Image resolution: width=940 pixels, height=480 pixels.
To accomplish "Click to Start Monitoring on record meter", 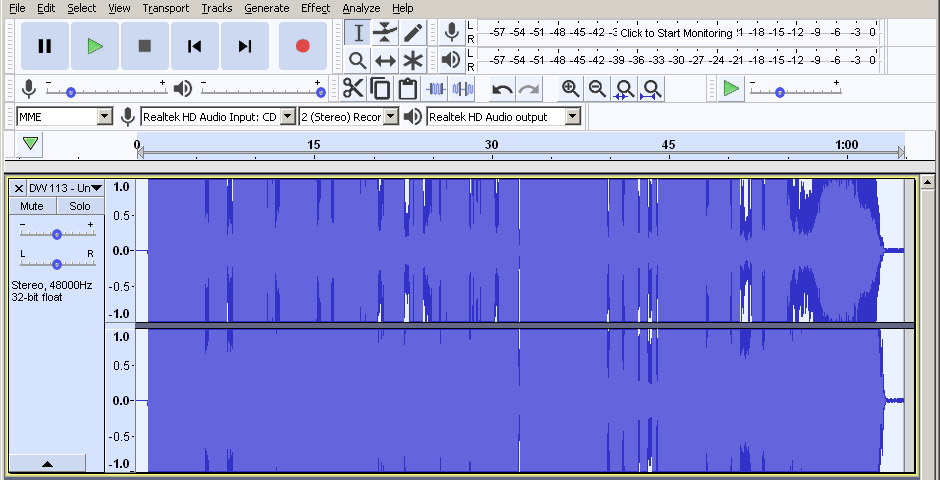I will [x=676, y=33].
